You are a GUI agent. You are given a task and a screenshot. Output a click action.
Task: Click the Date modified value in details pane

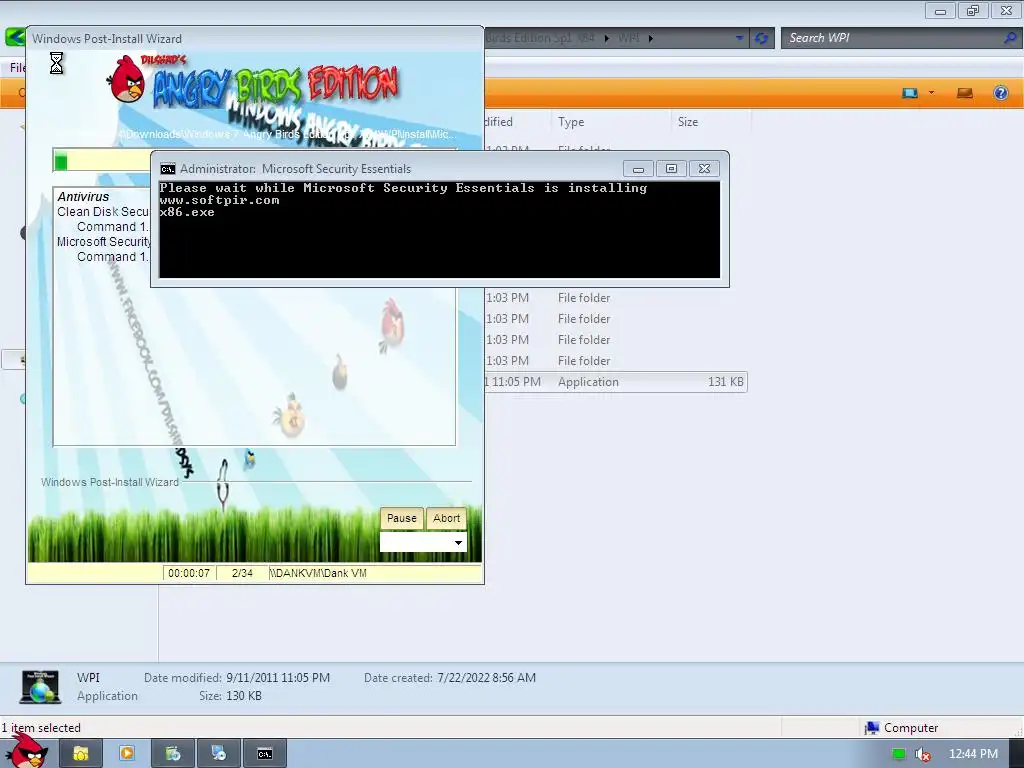point(278,678)
